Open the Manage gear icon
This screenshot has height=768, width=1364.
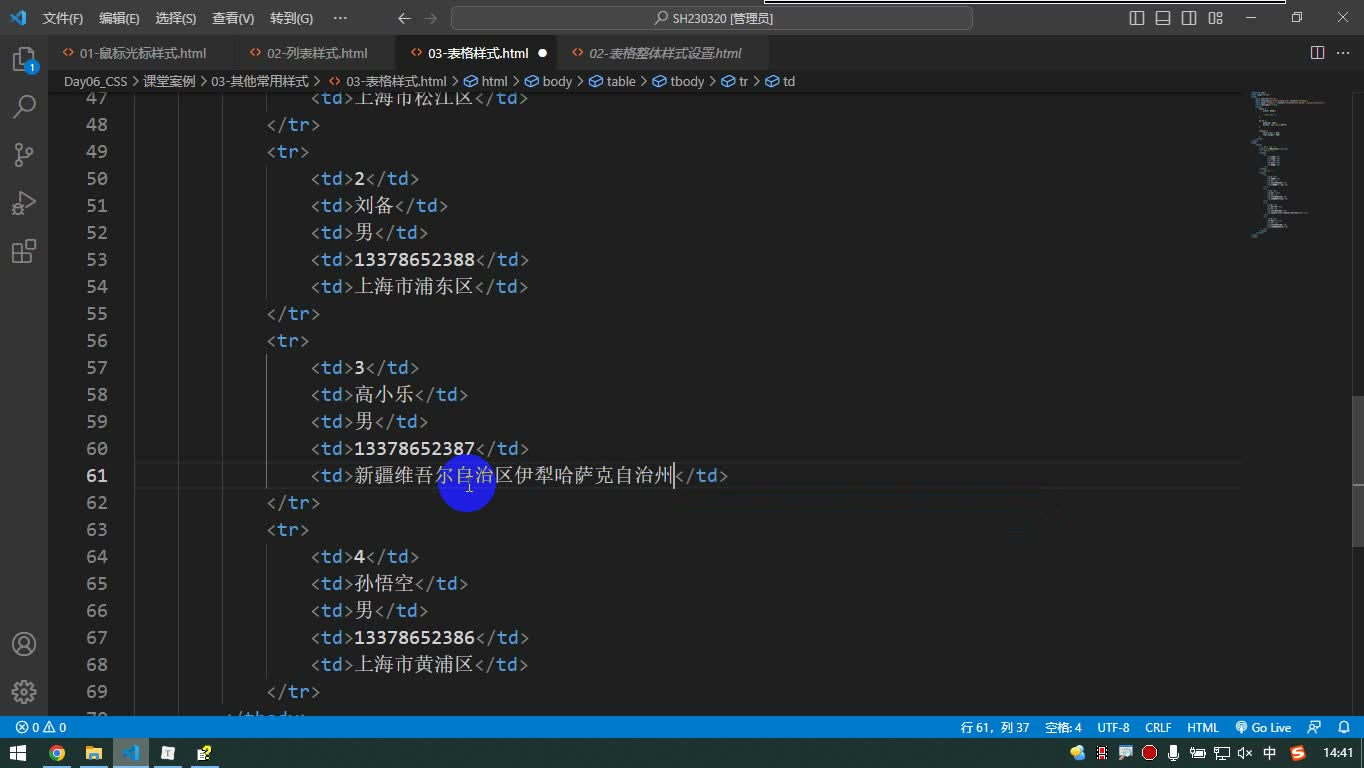coord(24,691)
